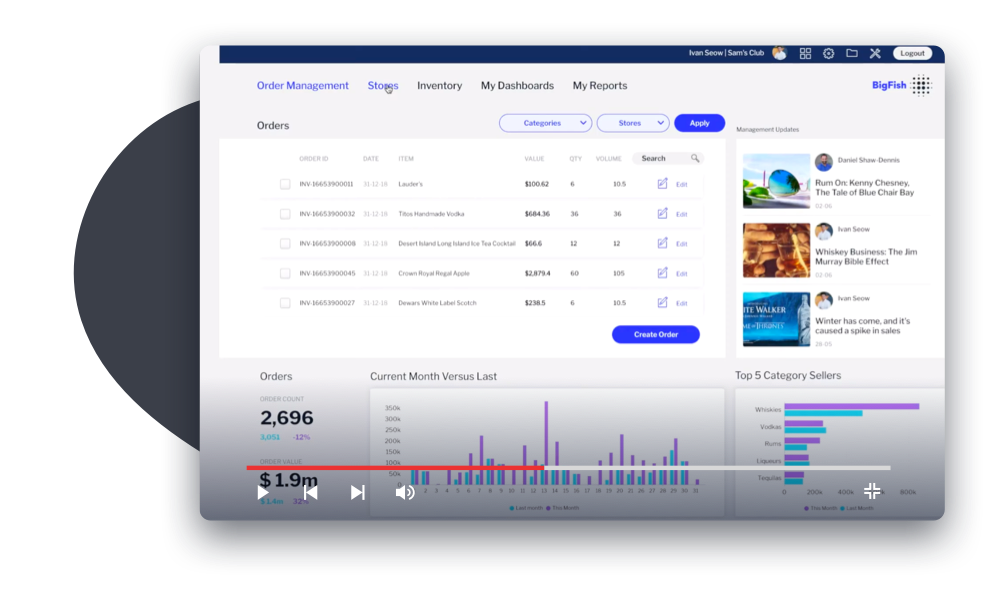The image size is (986, 606).
Task: Click the QTY column header
Action: [575, 158]
